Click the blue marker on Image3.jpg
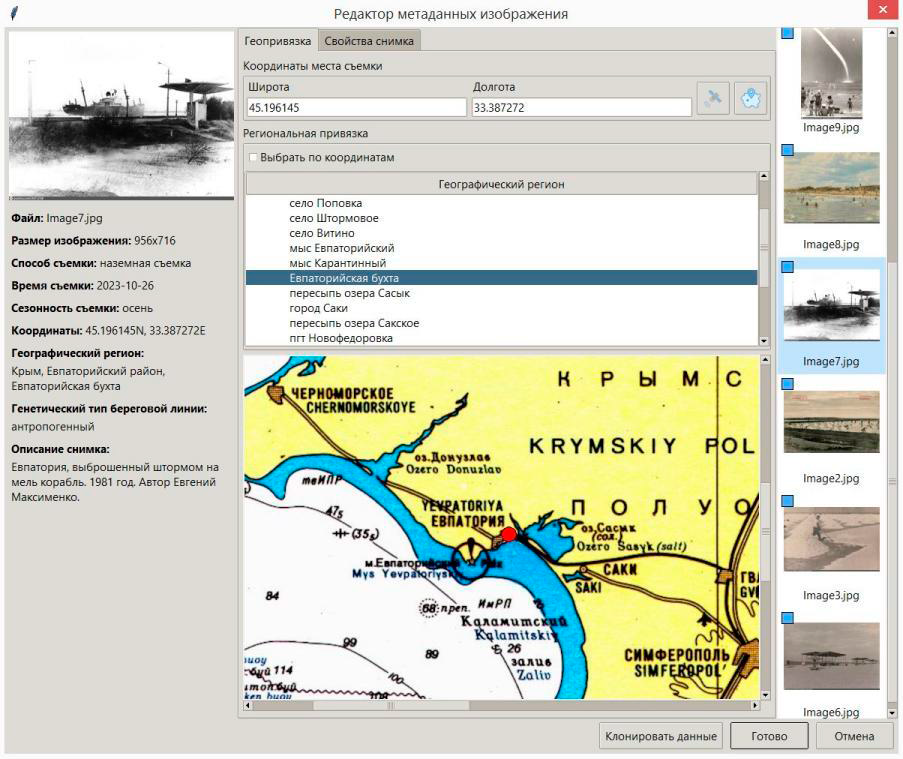This screenshot has height=759, width=903. tap(787, 500)
